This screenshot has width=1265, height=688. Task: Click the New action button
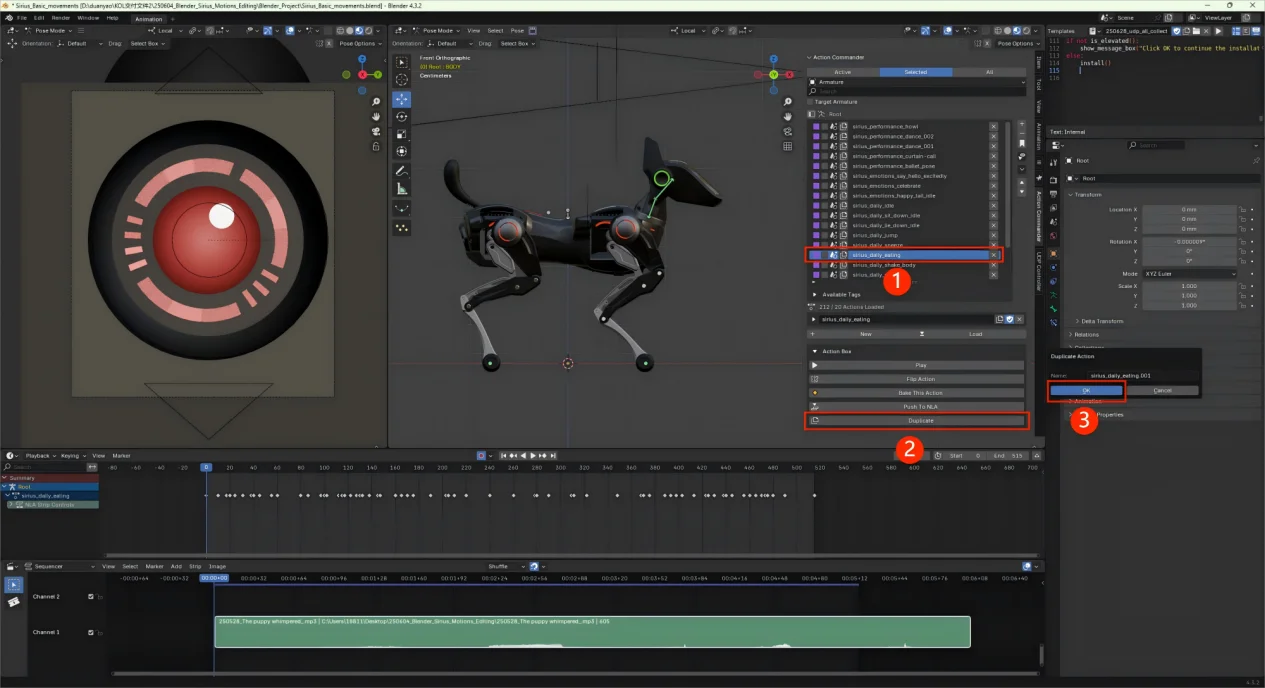[865, 334]
